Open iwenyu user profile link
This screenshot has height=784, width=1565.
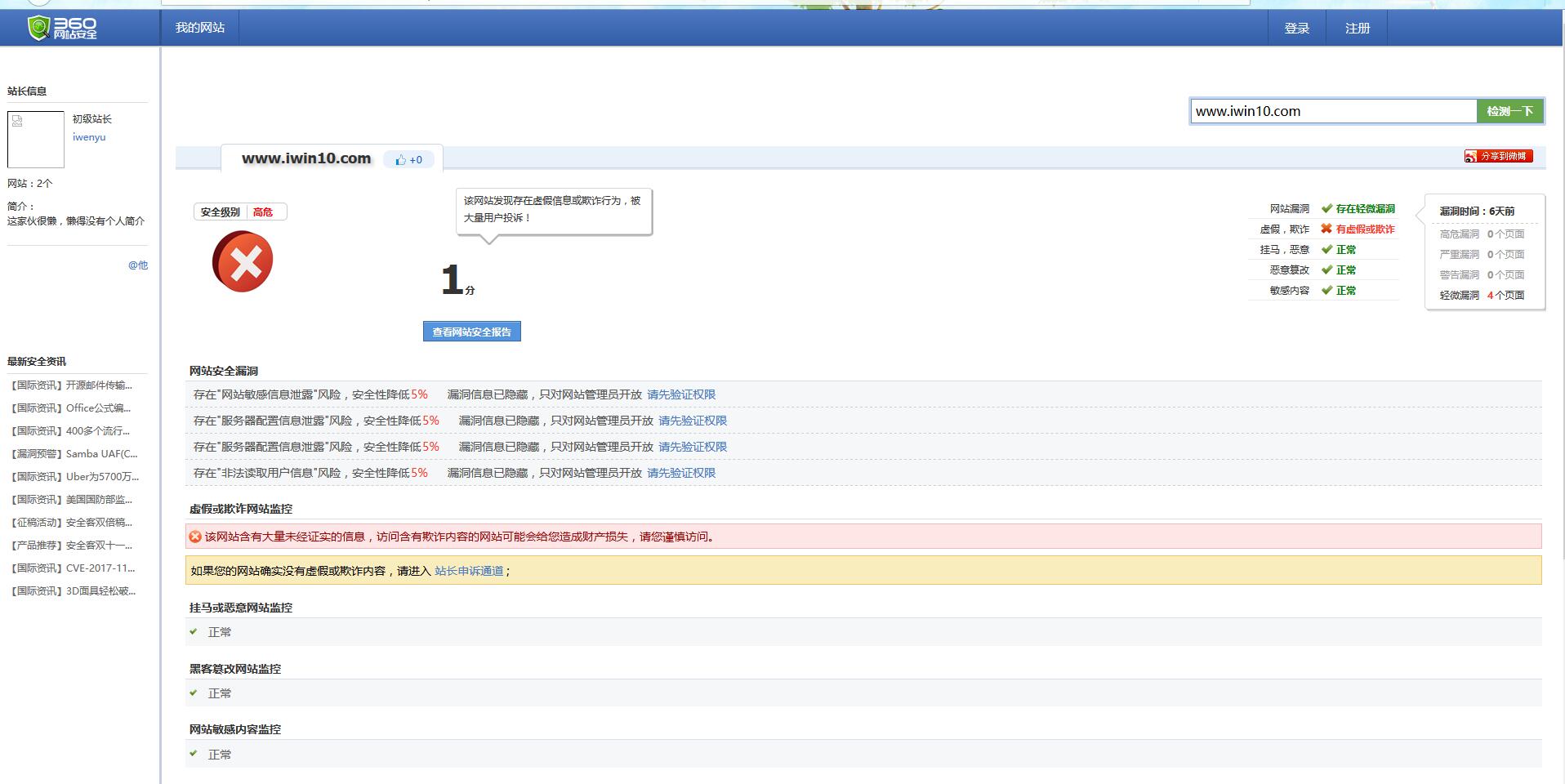coord(89,137)
